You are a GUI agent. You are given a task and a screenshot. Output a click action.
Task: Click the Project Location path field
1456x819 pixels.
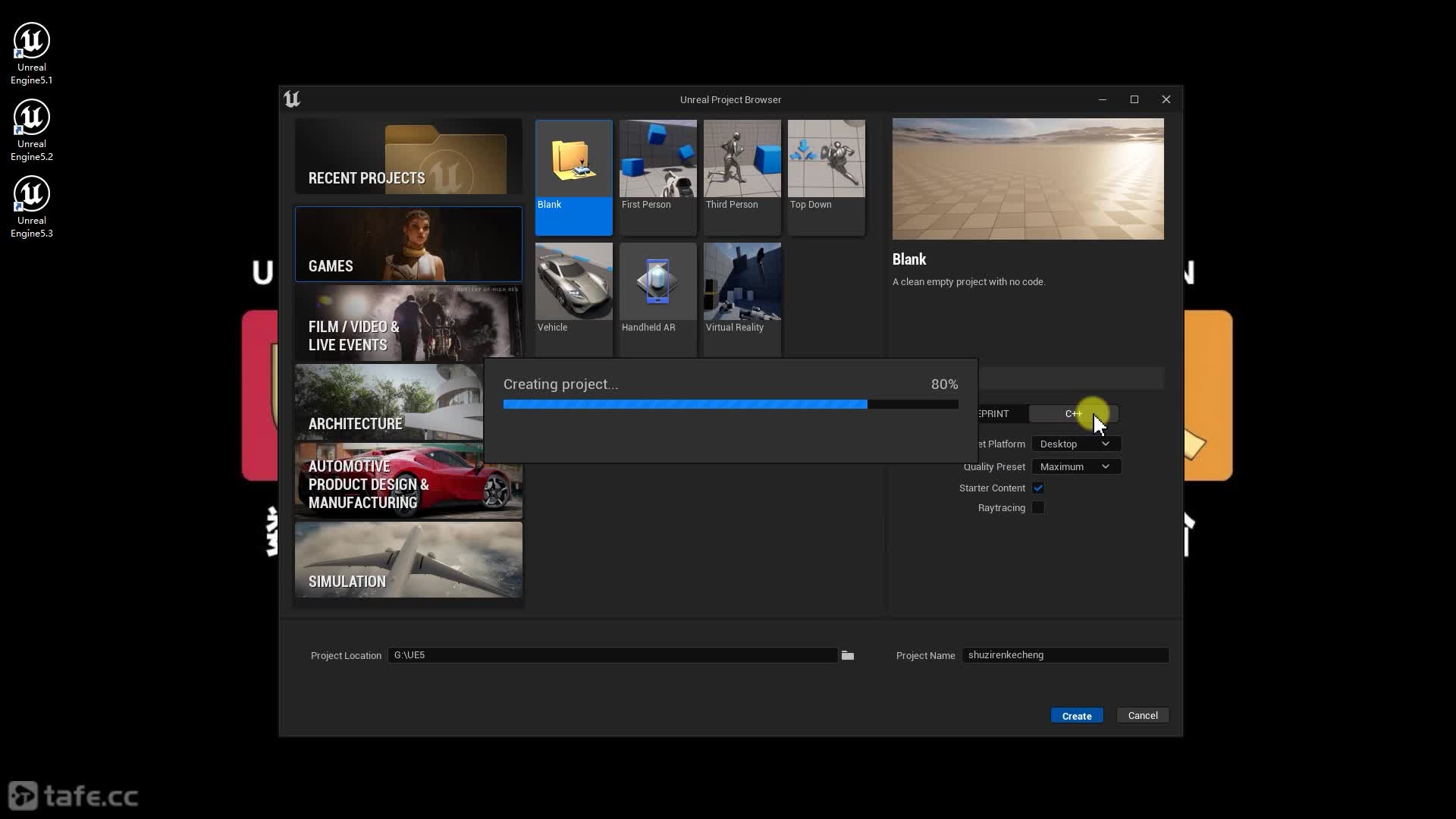point(613,655)
